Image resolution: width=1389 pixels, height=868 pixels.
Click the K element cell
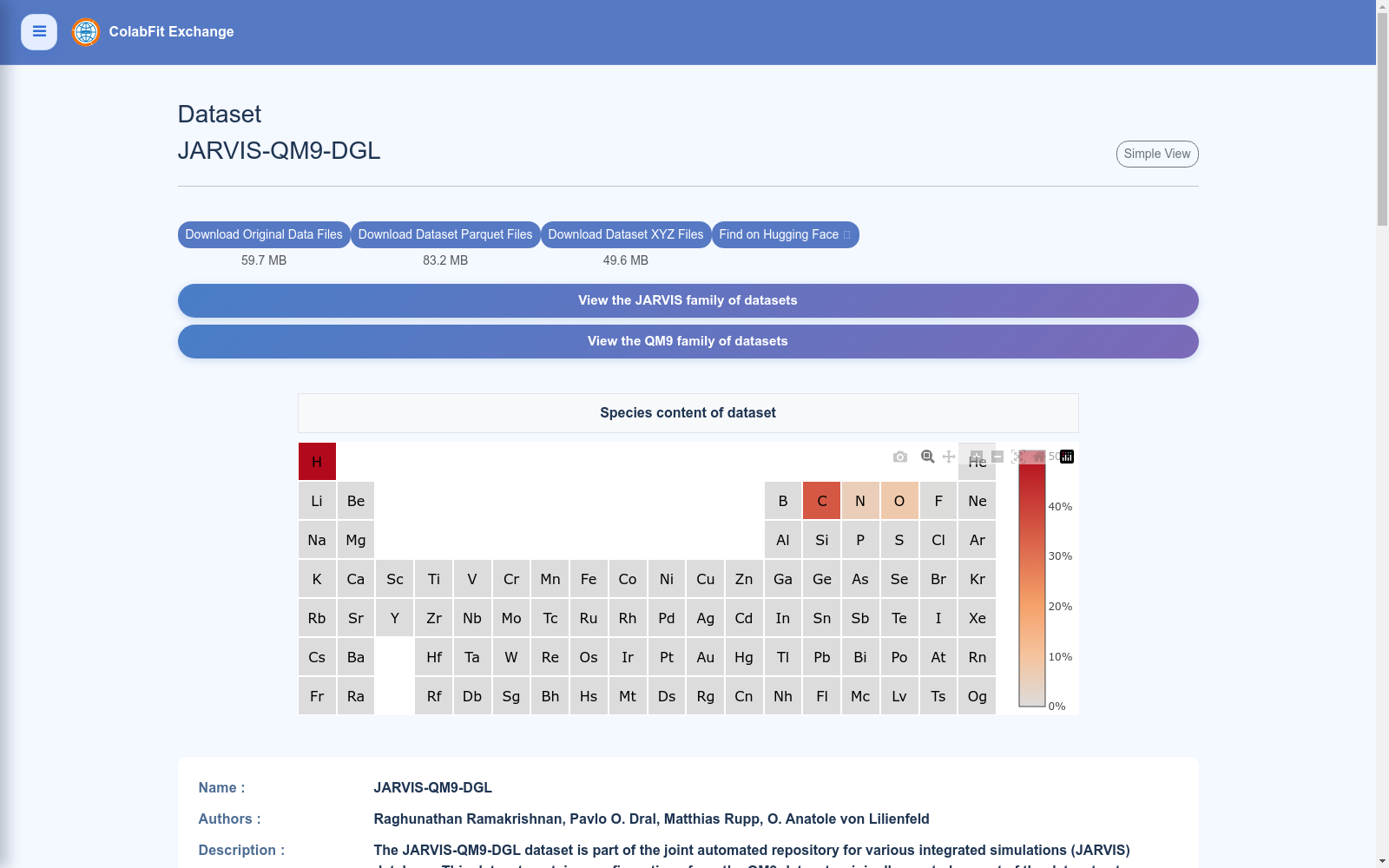click(317, 579)
